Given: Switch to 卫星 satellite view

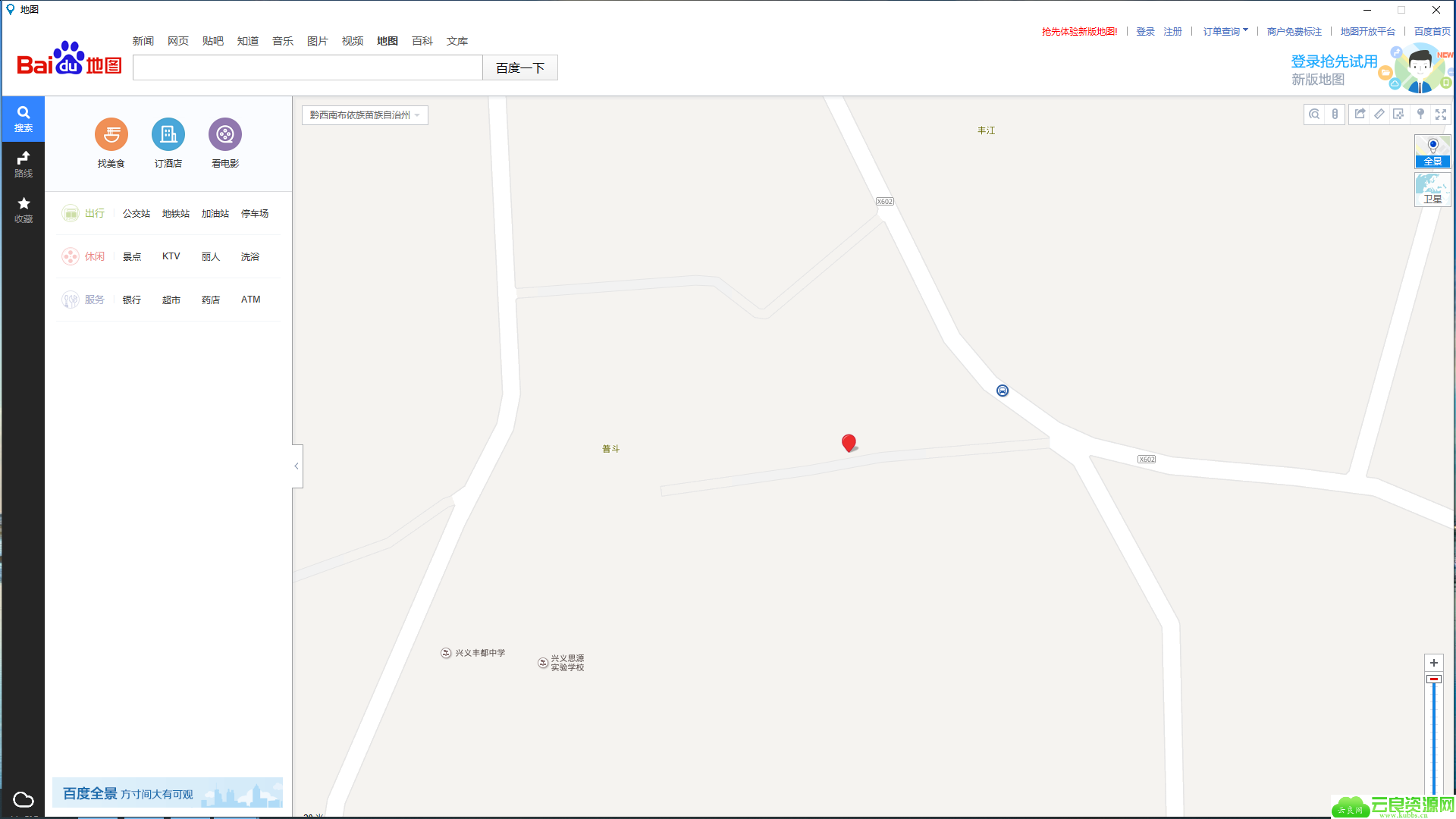Looking at the screenshot, I should [1432, 190].
